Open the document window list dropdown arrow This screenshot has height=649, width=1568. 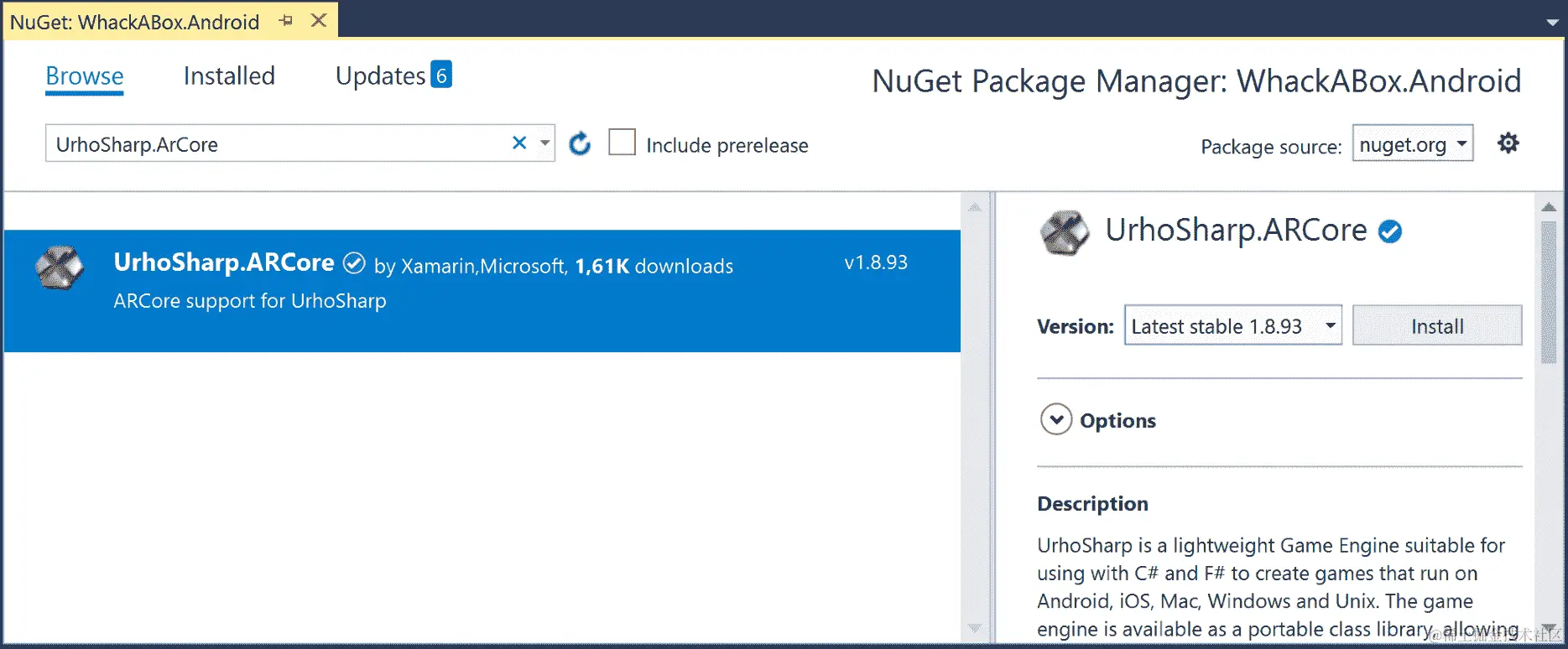pos(1552,23)
